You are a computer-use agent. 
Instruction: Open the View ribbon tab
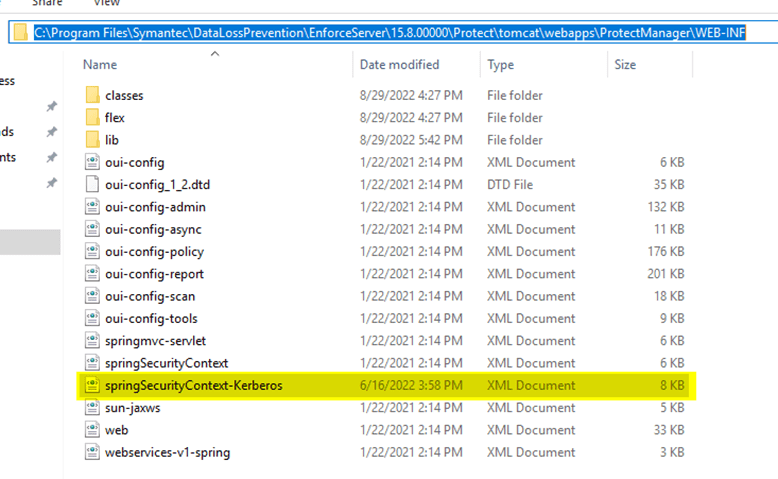[x=106, y=4]
